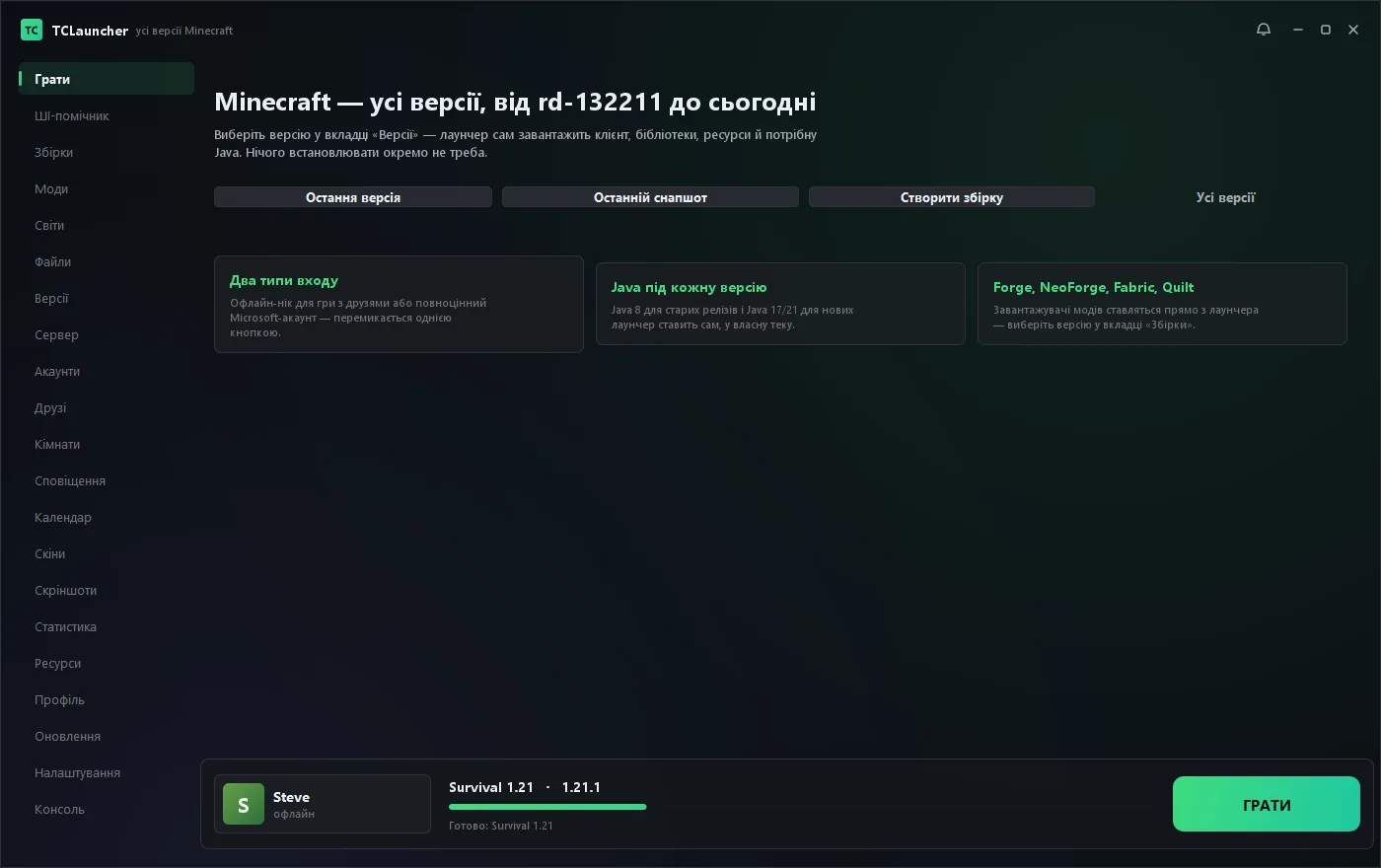
Task: Go to Збірки in the sidebar
Action: 107,152
